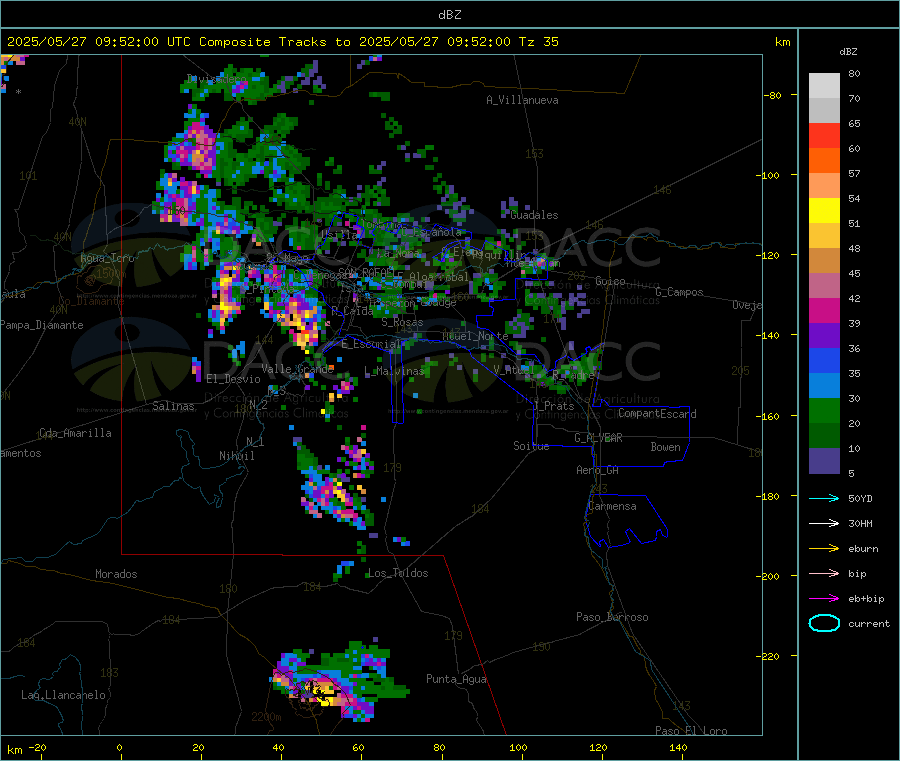Click the 'Carmensa' map label

(612, 506)
